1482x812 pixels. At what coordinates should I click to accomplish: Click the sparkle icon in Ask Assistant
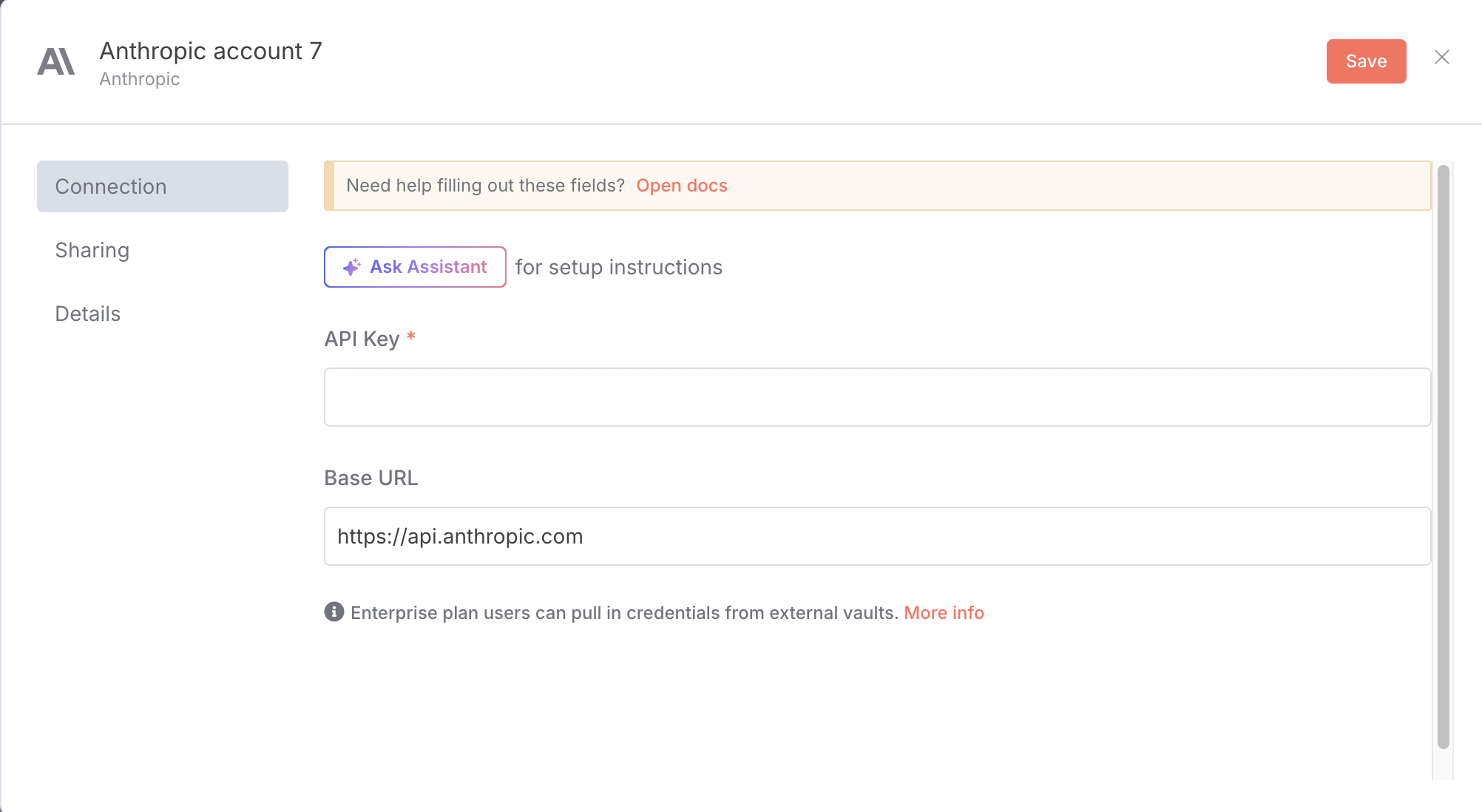tap(351, 267)
